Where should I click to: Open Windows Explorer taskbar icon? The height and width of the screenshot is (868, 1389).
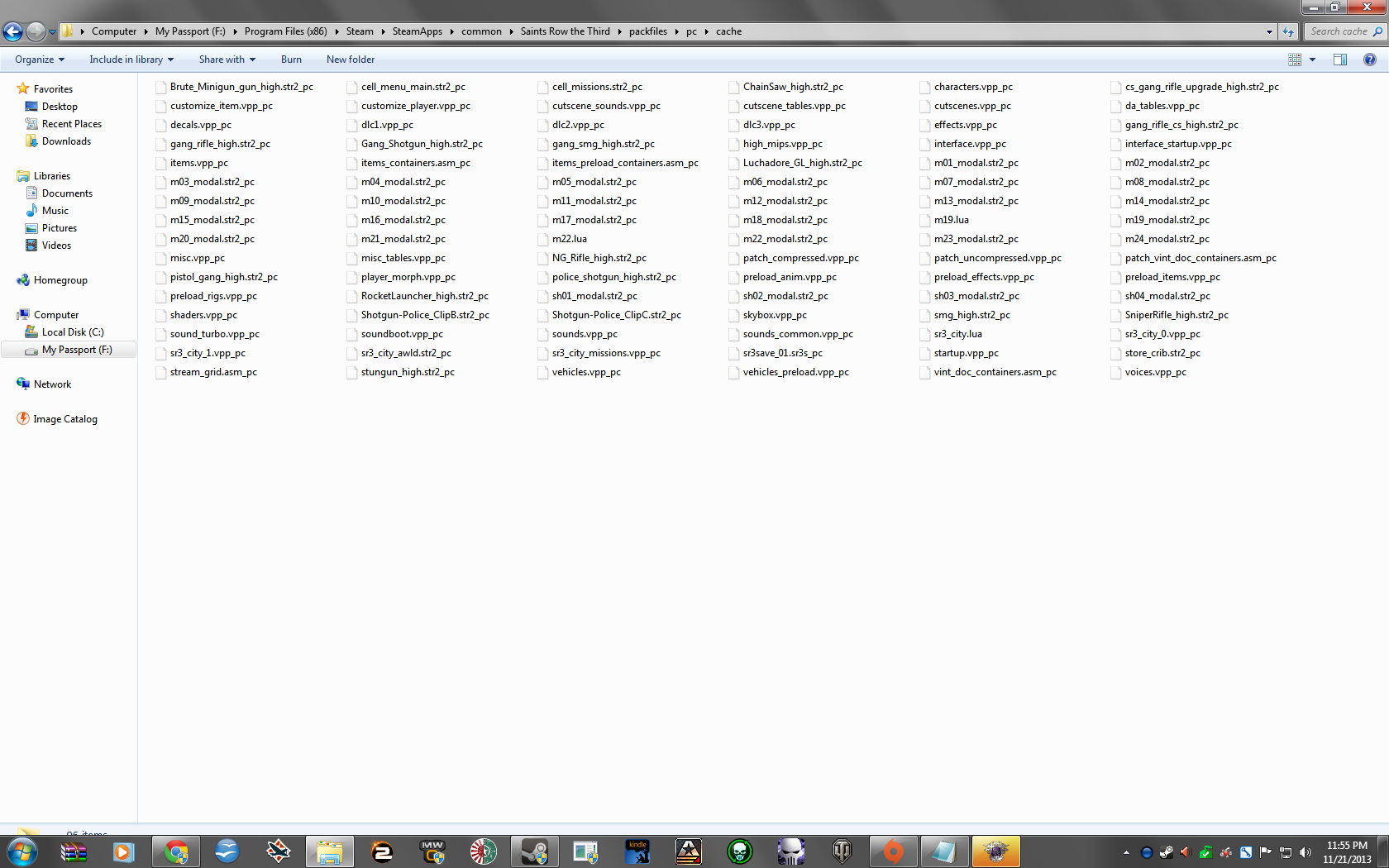tap(330, 851)
